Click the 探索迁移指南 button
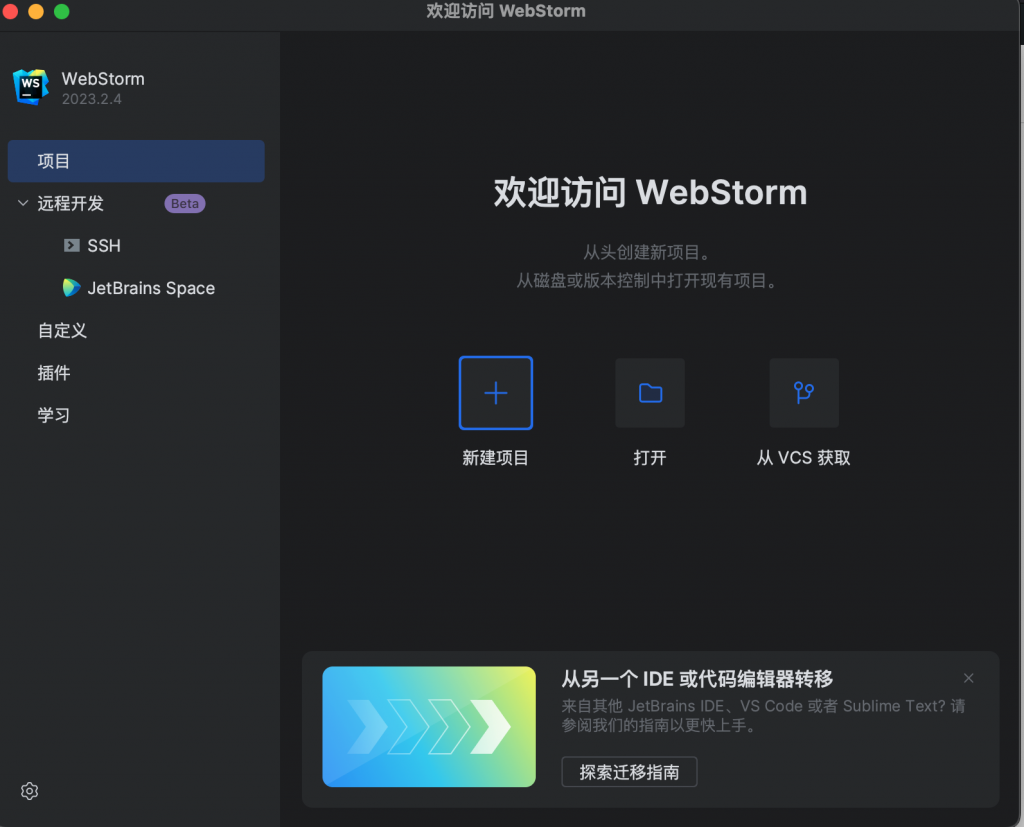 (x=628, y=771)
